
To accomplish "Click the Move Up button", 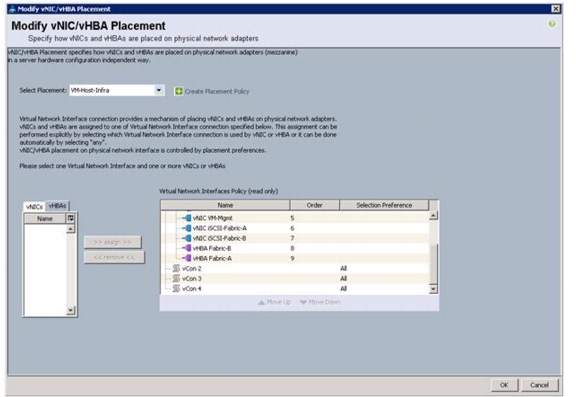I will 274,302.
